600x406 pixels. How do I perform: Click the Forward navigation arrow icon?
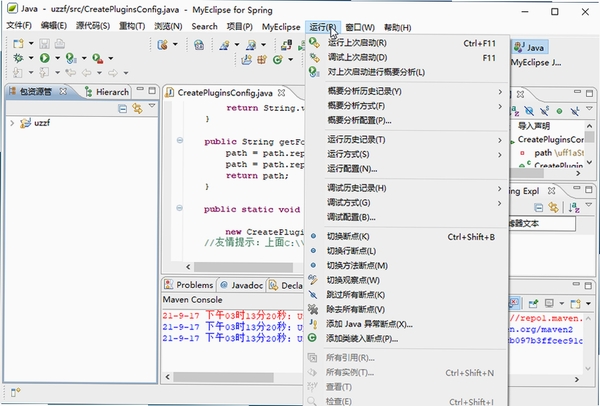[x=113, y=73]
